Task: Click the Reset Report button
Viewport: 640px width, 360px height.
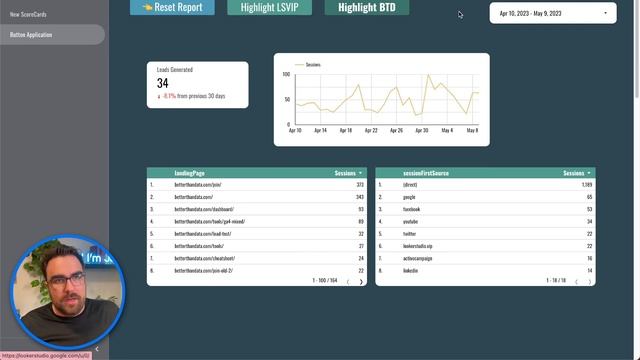Action: [172, 7]
